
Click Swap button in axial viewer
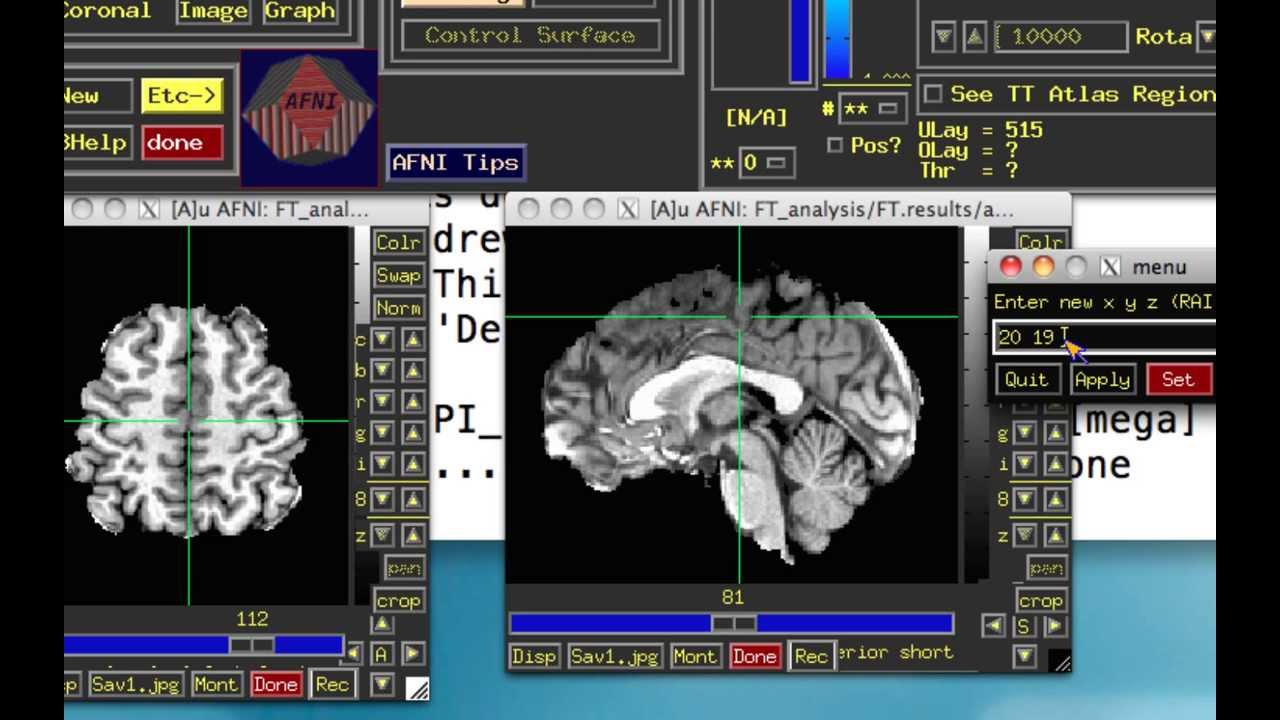398,275
